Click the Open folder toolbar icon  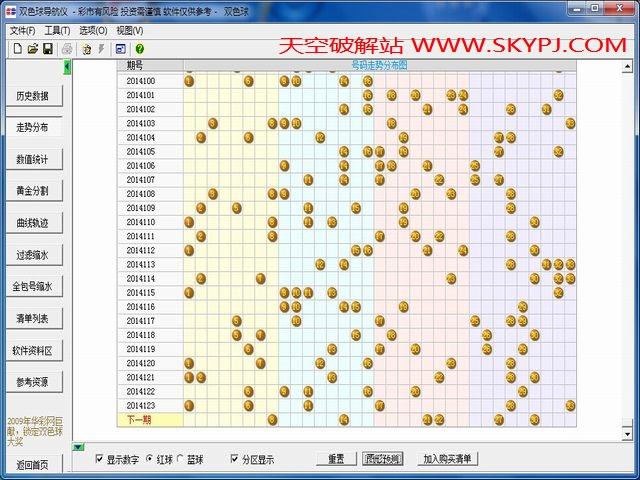[32, 48]
